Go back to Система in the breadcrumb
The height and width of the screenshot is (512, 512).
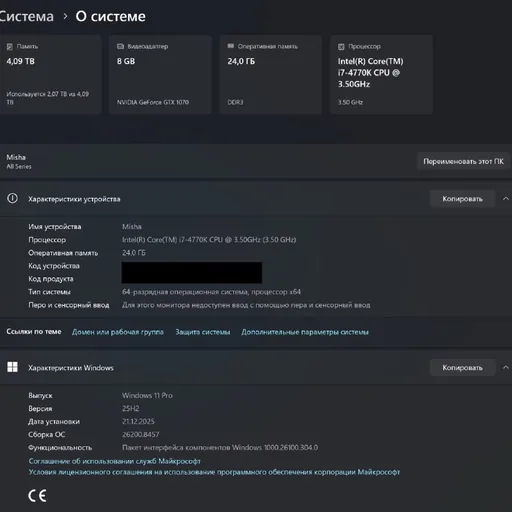click(x=26, y=17)
